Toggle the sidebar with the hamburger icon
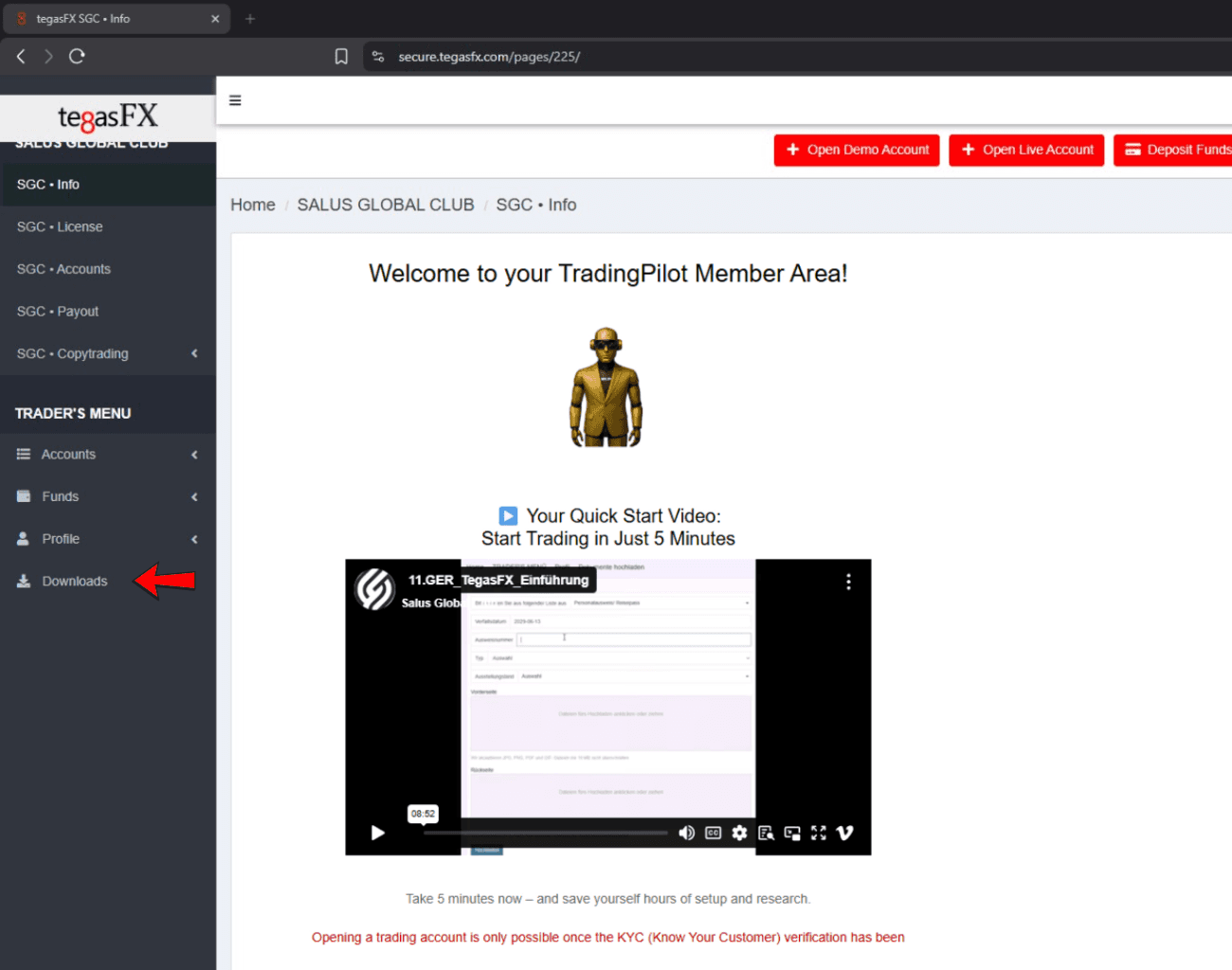This screenshot has height=970, width=1232. 235,100
